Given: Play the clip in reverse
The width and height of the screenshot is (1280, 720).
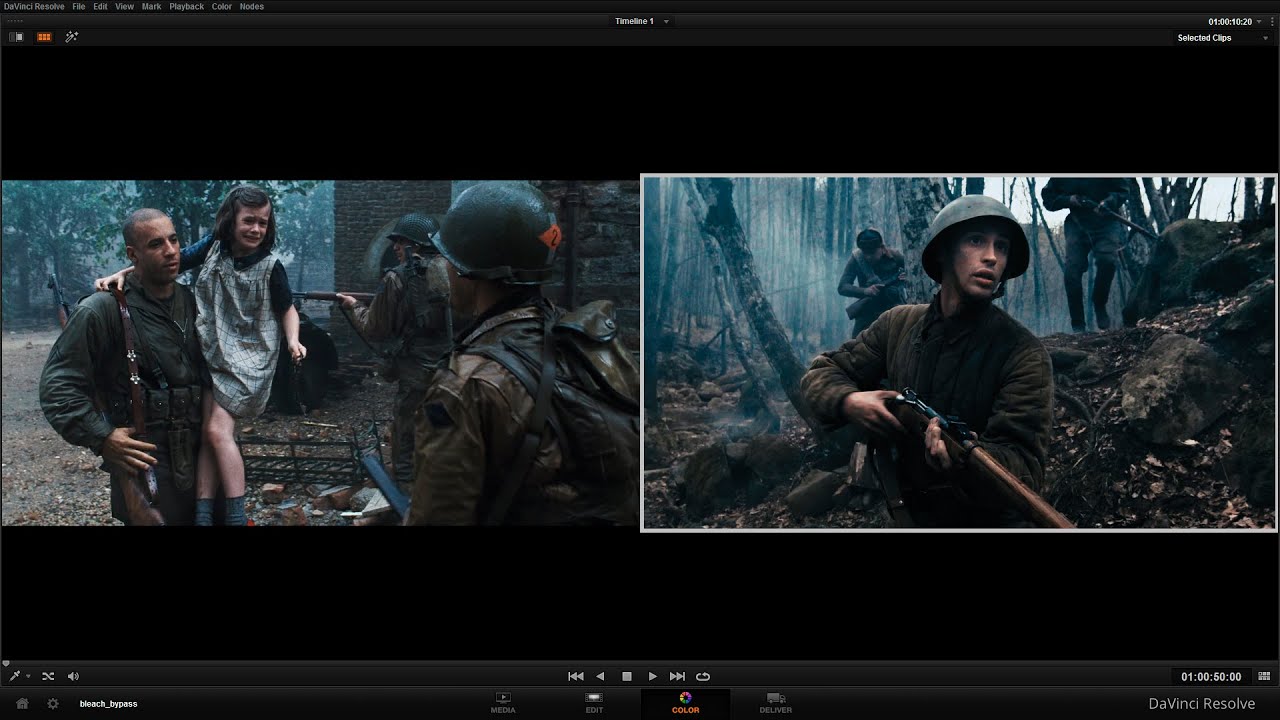Looking at the screenshot, I should (x=600, y=676).
